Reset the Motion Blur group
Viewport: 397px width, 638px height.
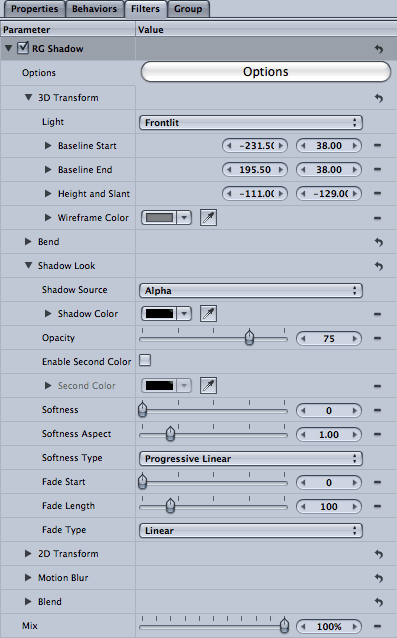pyautogui.click(x=379, y=578)
